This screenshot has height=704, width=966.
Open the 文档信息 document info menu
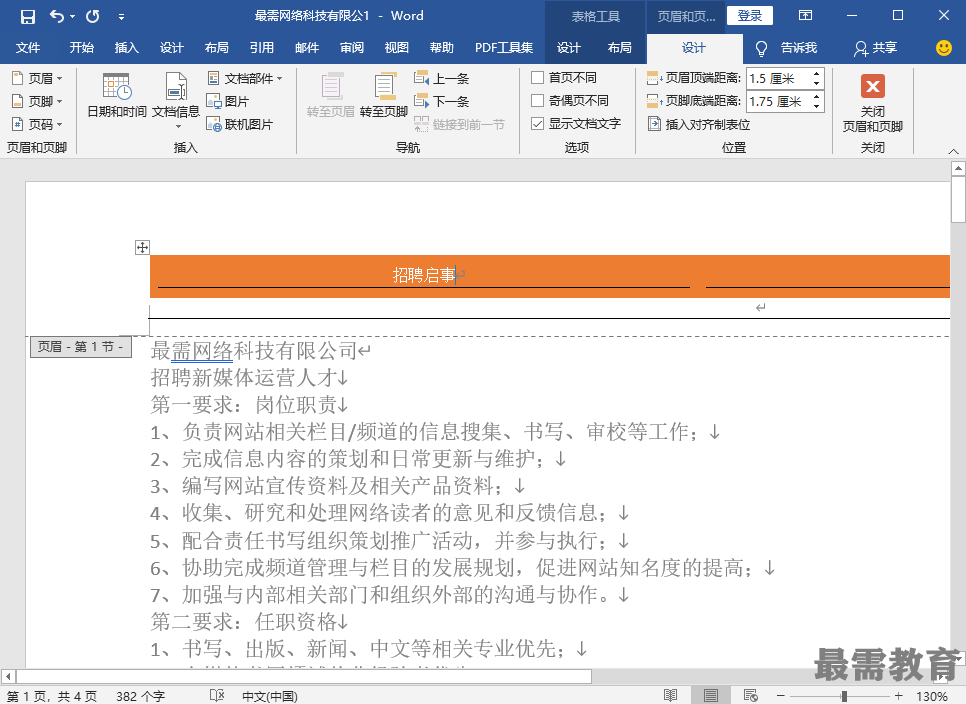point(176,100)
